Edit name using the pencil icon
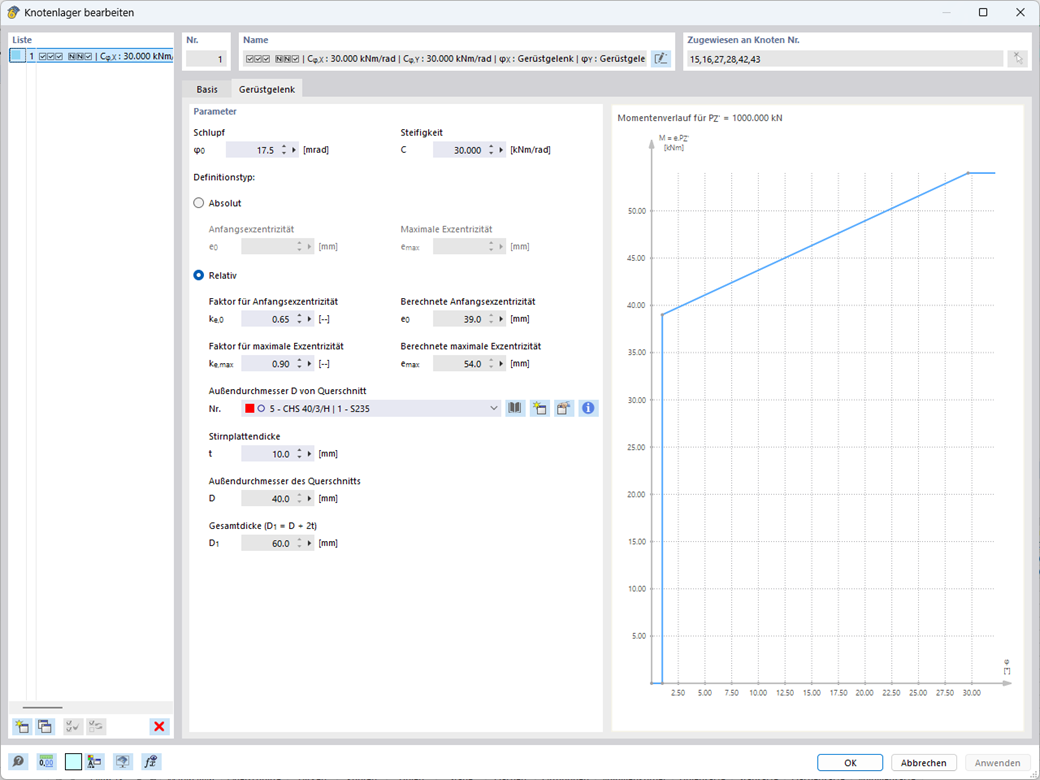The height and width of the screenshot is (780, 1040). coord(661,58)
